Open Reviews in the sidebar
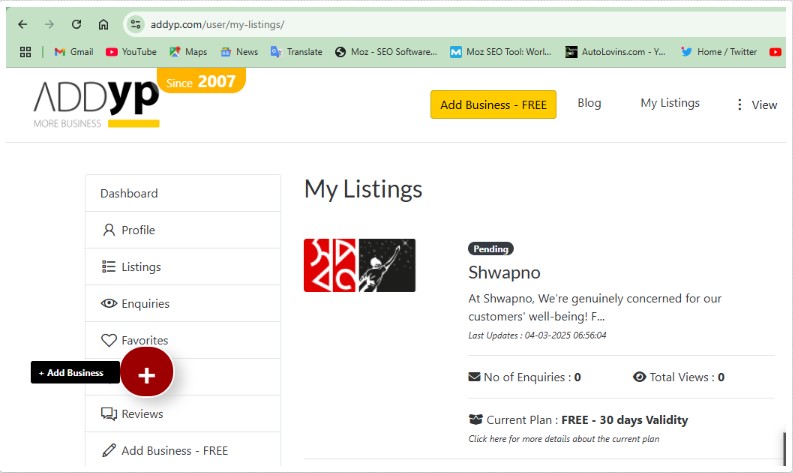 183,414
